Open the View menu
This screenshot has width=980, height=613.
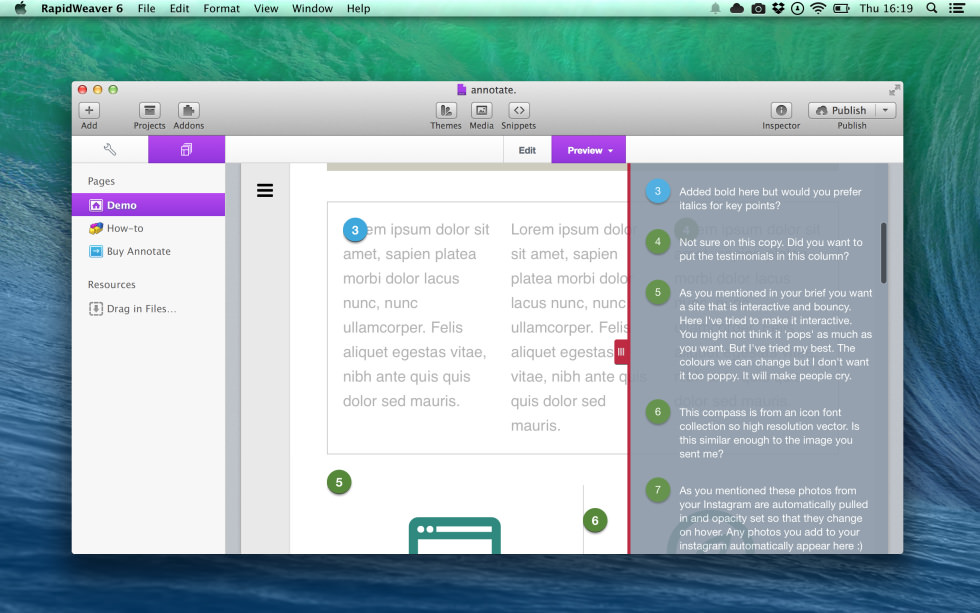click(x=266, y=8)
